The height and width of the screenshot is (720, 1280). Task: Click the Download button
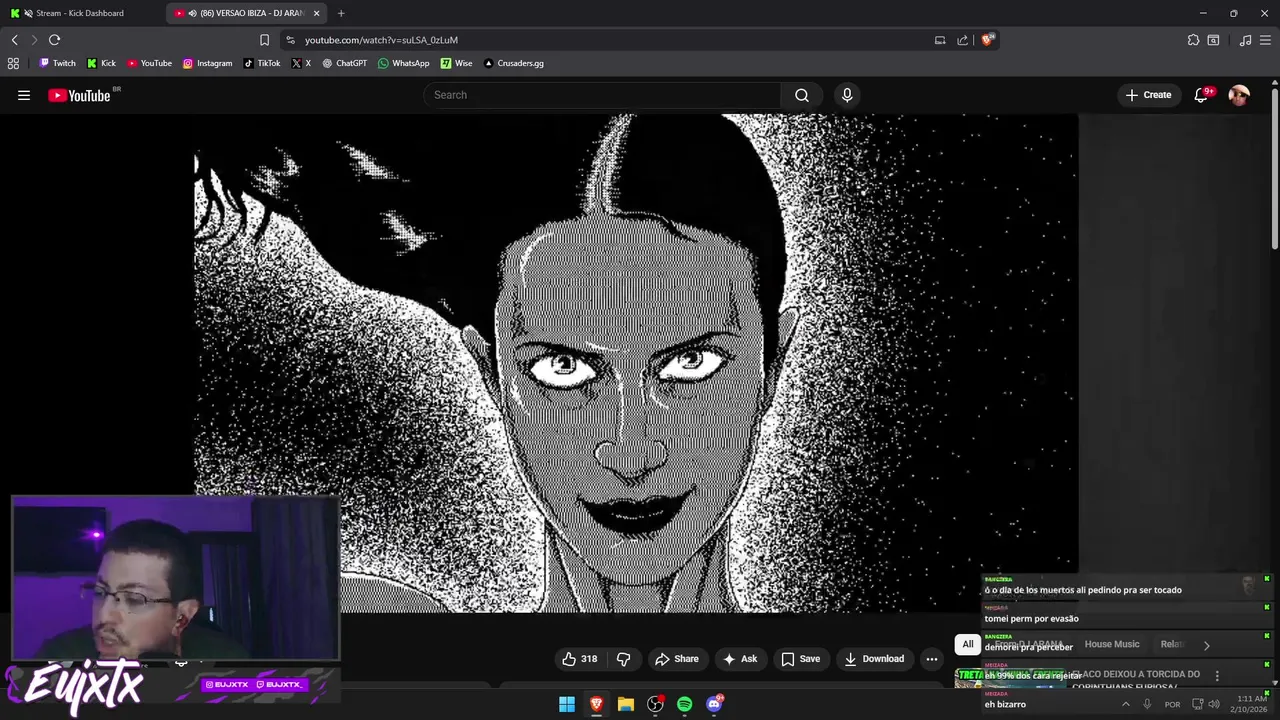point(874,659)
